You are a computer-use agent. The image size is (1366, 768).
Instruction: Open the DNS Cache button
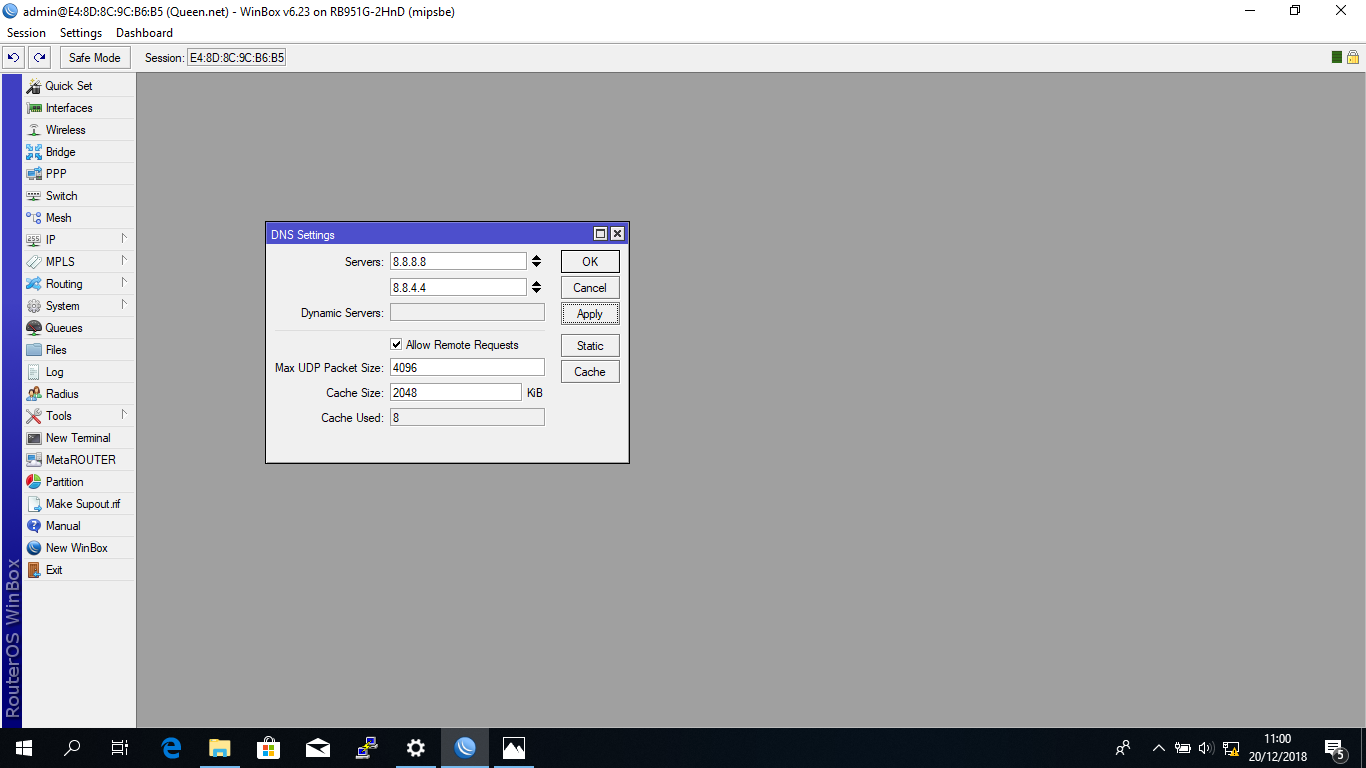[590, 371]
